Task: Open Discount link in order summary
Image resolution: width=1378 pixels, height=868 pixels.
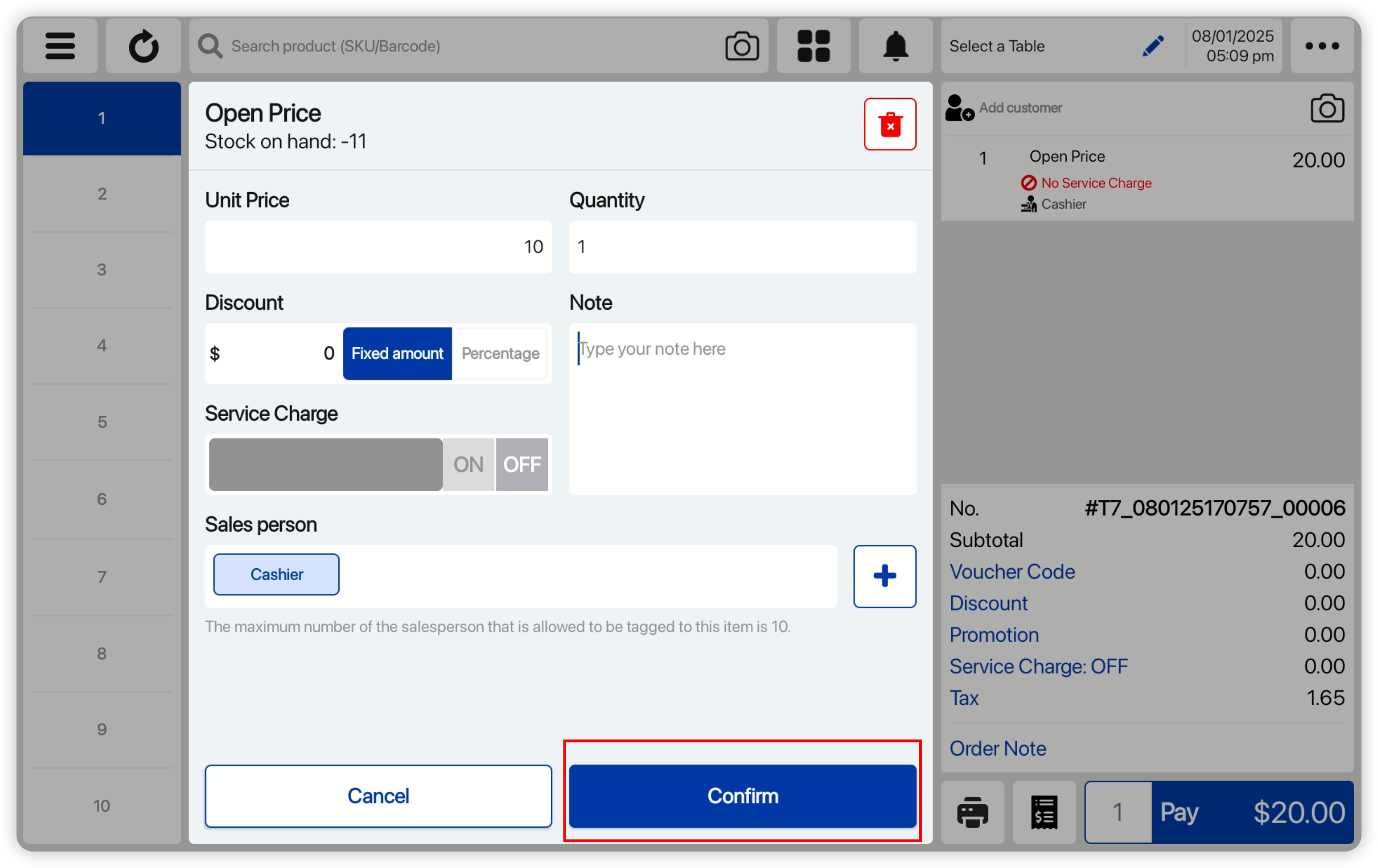Action: click(x=988, y=603)
